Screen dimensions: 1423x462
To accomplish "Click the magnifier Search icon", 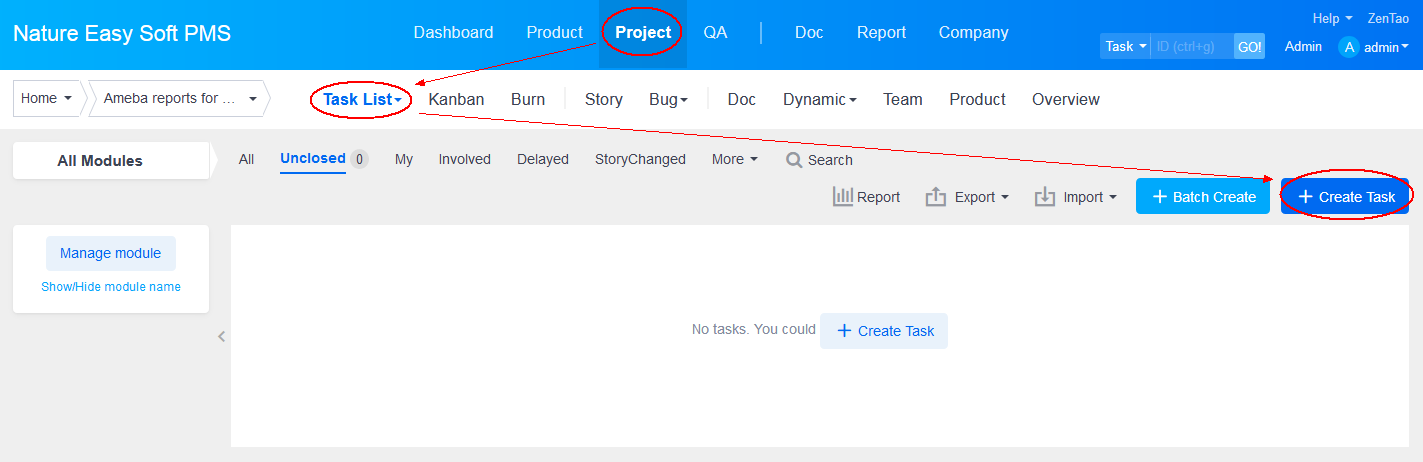I will click(x=794, y=160).
